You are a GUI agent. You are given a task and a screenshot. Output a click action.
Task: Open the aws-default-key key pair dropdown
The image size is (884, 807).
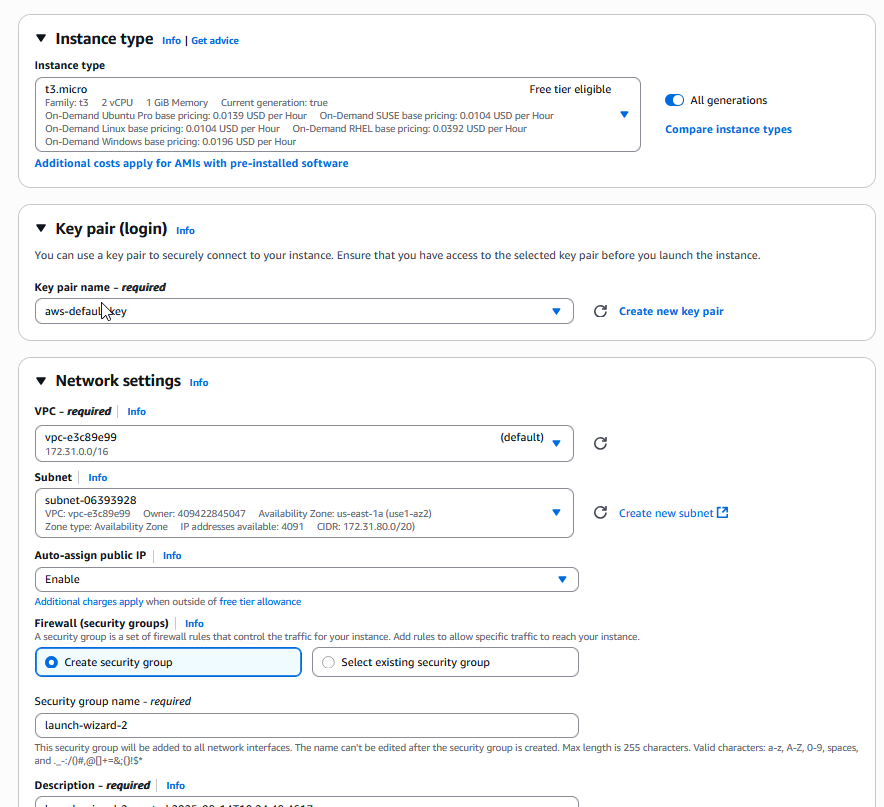click(304, 311)
